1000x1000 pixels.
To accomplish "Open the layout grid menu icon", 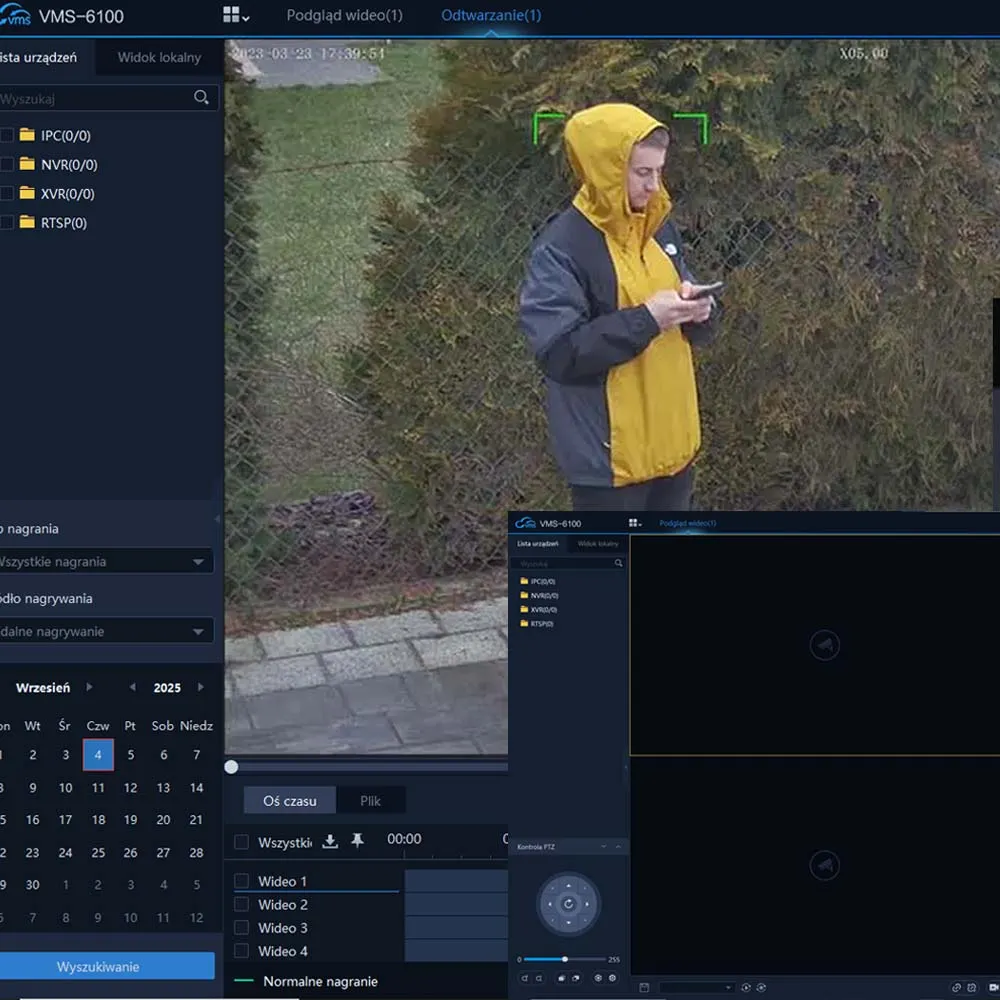I will point(234,16).
